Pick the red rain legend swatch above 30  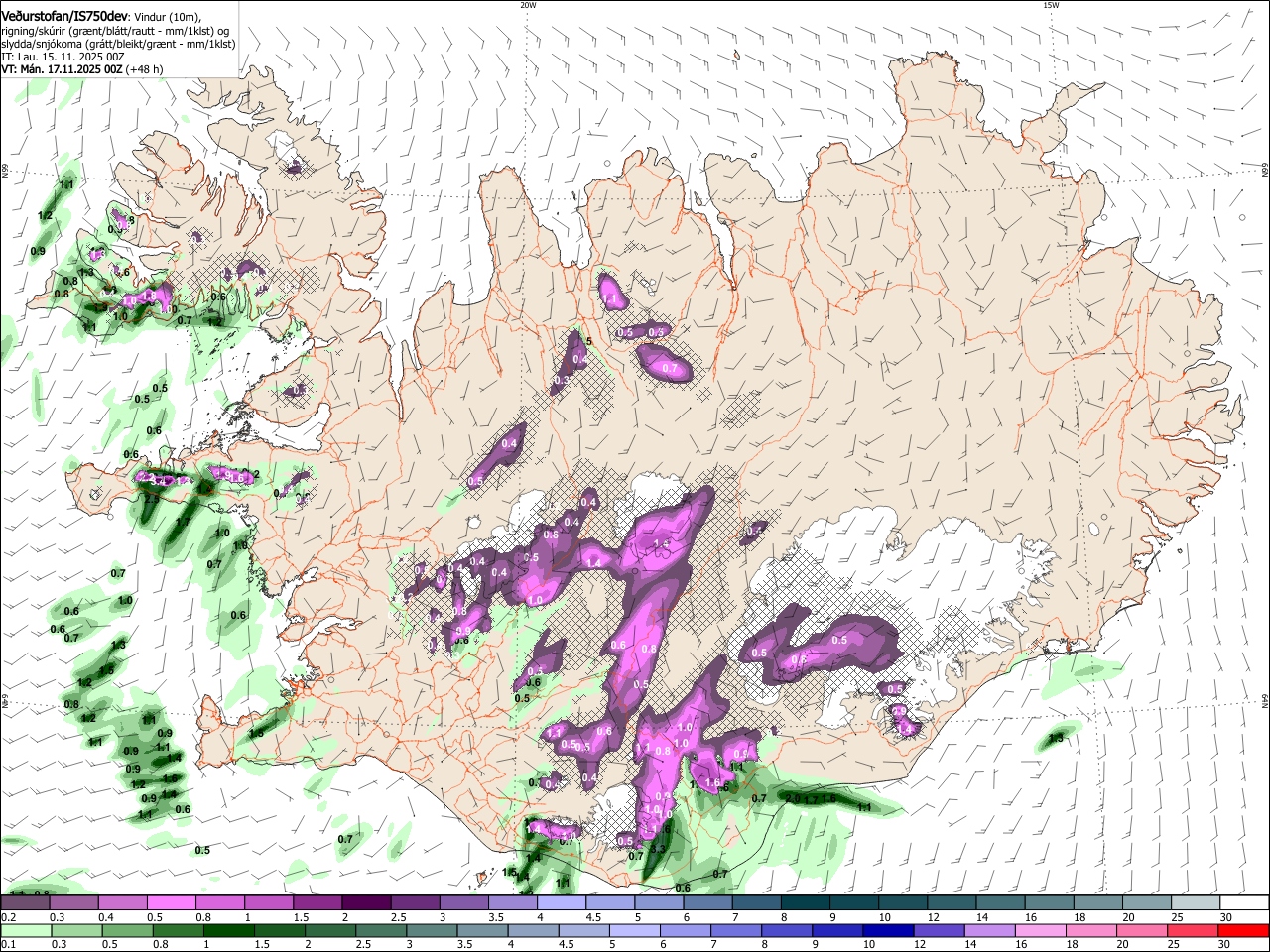coord(1244,930)
